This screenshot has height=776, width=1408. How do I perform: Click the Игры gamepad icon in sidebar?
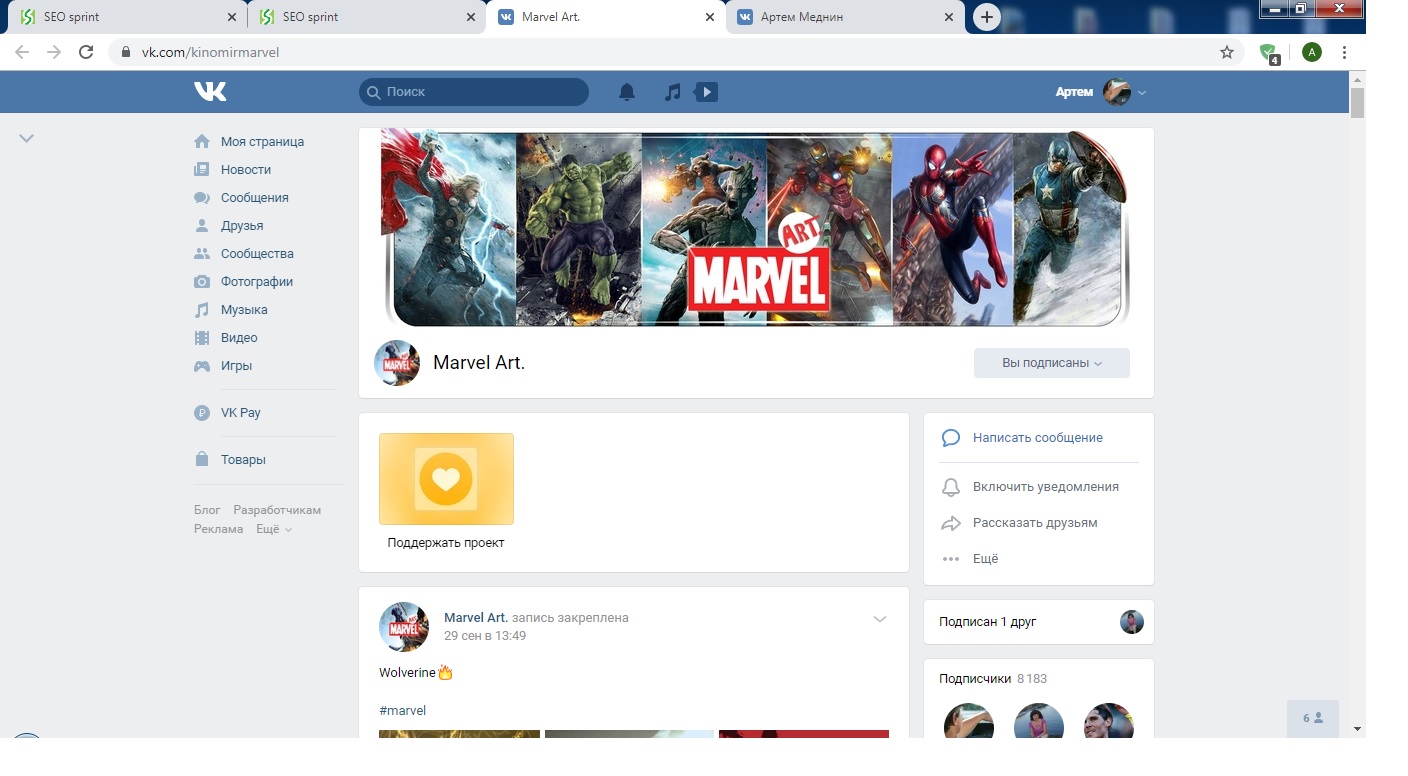coord(202,366)
